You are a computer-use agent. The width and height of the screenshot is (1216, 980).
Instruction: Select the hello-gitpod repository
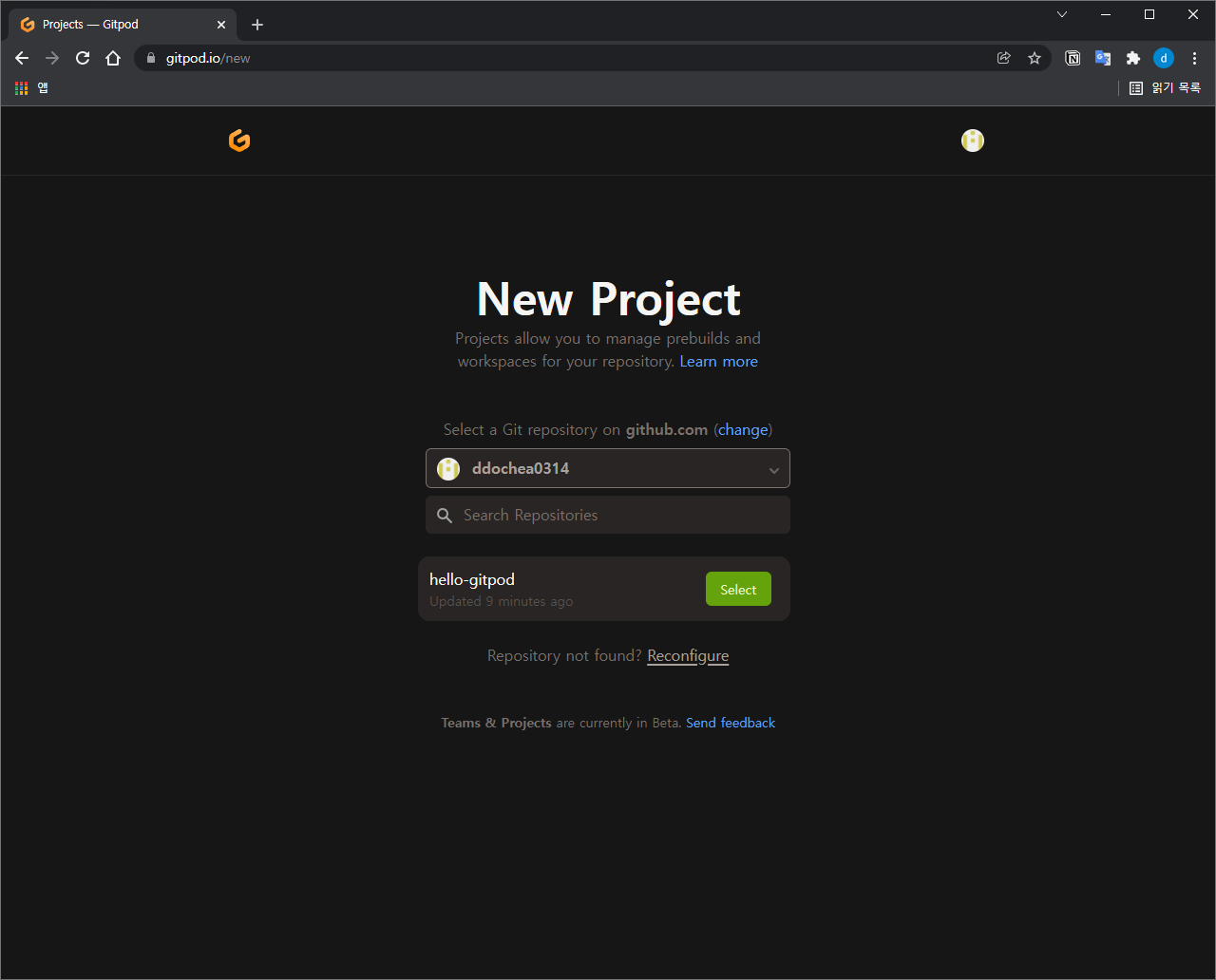click(x=738, y=589)
